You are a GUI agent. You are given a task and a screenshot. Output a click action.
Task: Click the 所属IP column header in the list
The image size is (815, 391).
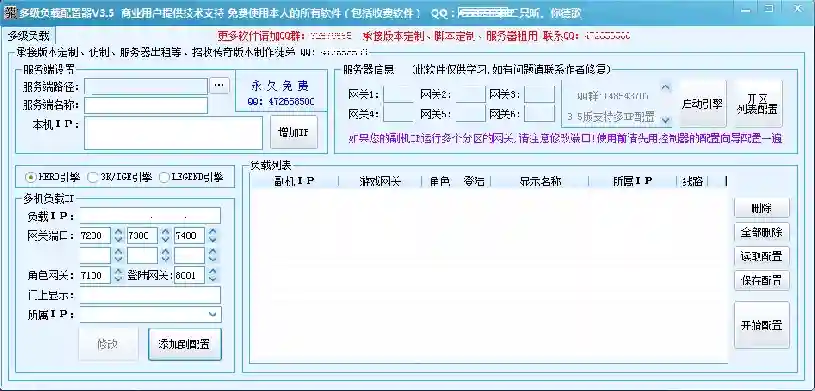point(633,181)
